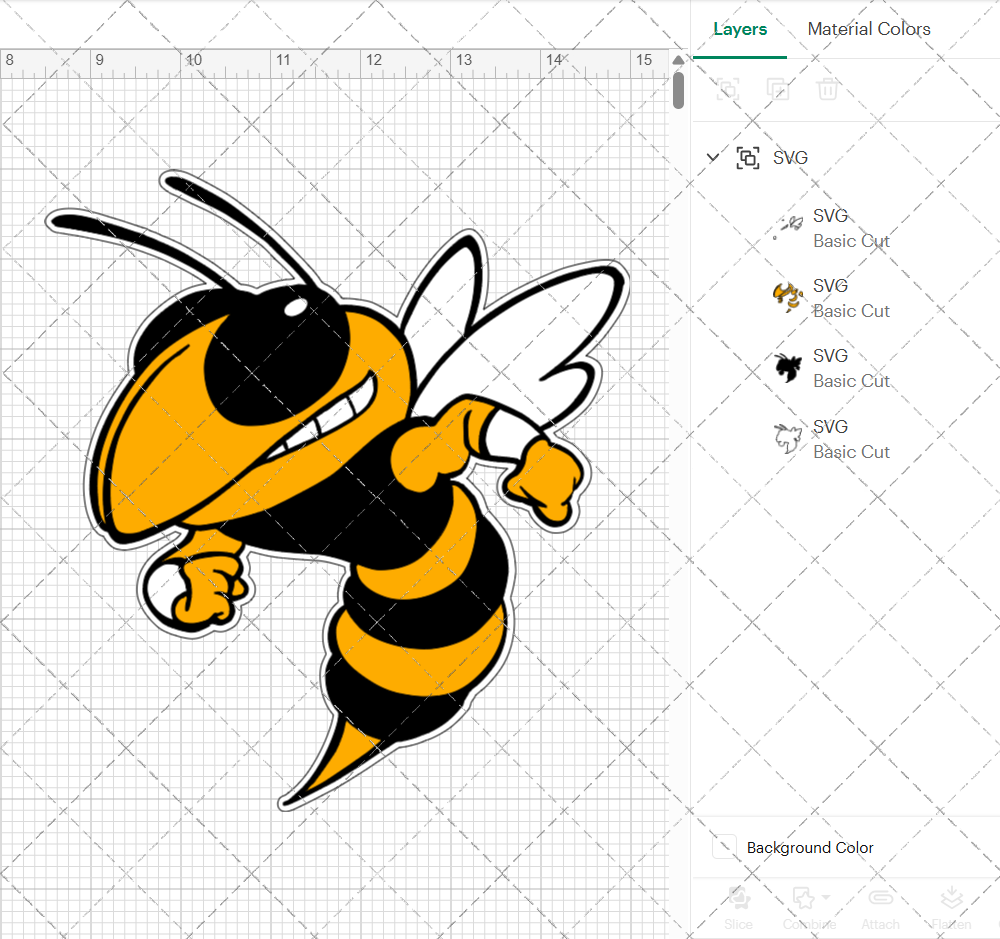Open the Material Colors tab
Viewport: 1000px width, 939px height.
(x=869, y=29)
